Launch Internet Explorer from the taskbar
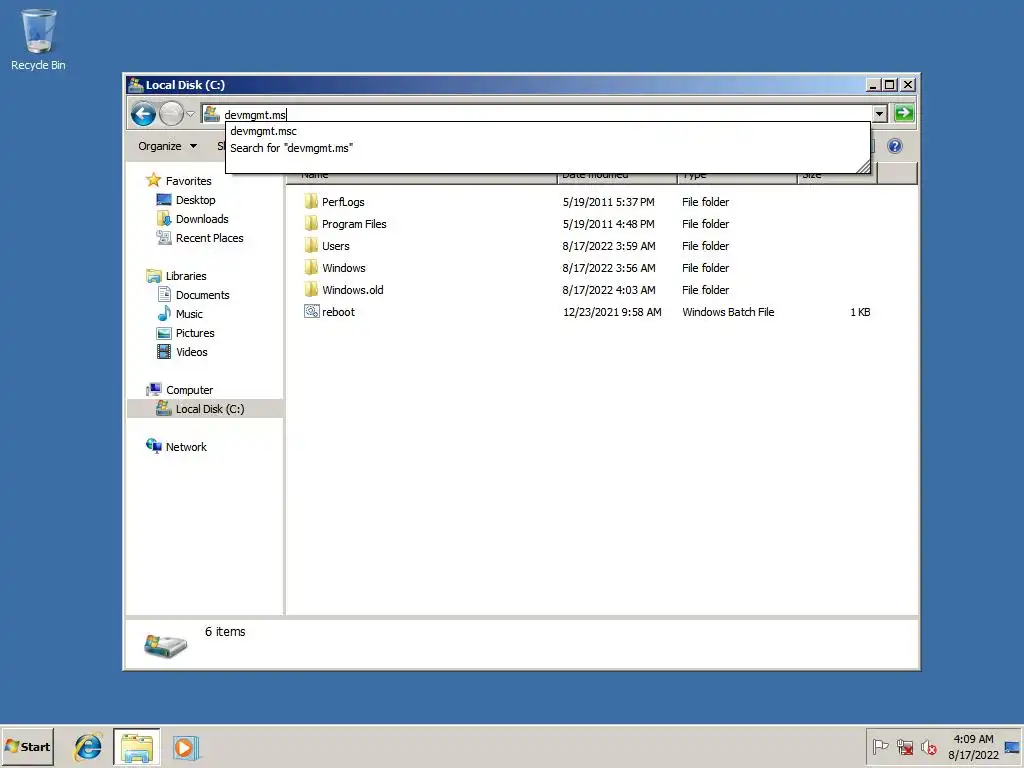Viewport: 1024px width, 768px height. pos(88,747)
